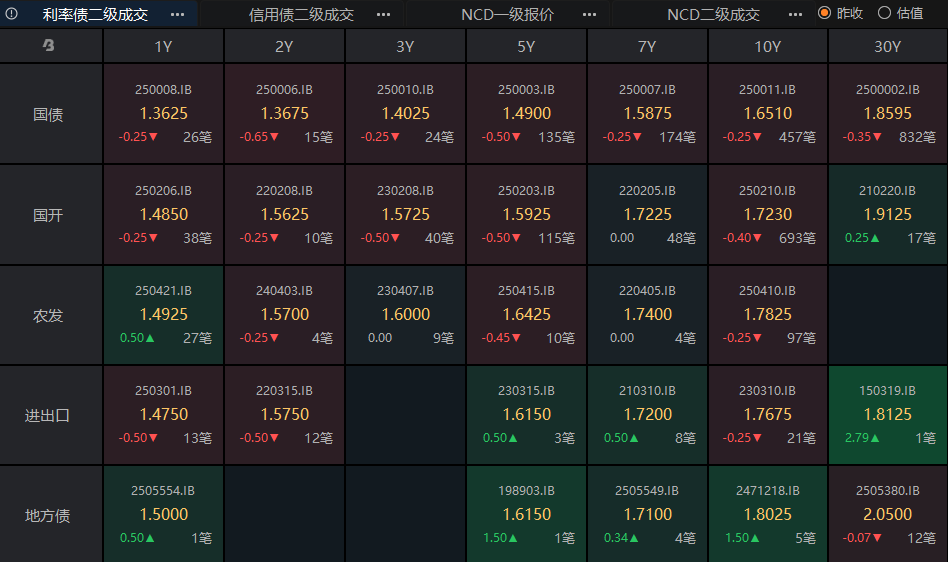Select the 国开 row label
948x562 pixels.
pyautogui.click(x=48, y=215)
